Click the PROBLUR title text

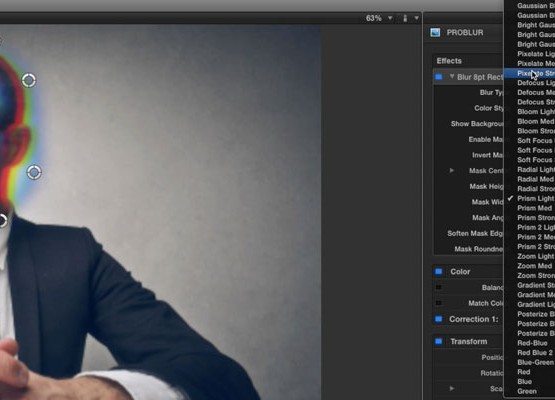pos(465,33)
